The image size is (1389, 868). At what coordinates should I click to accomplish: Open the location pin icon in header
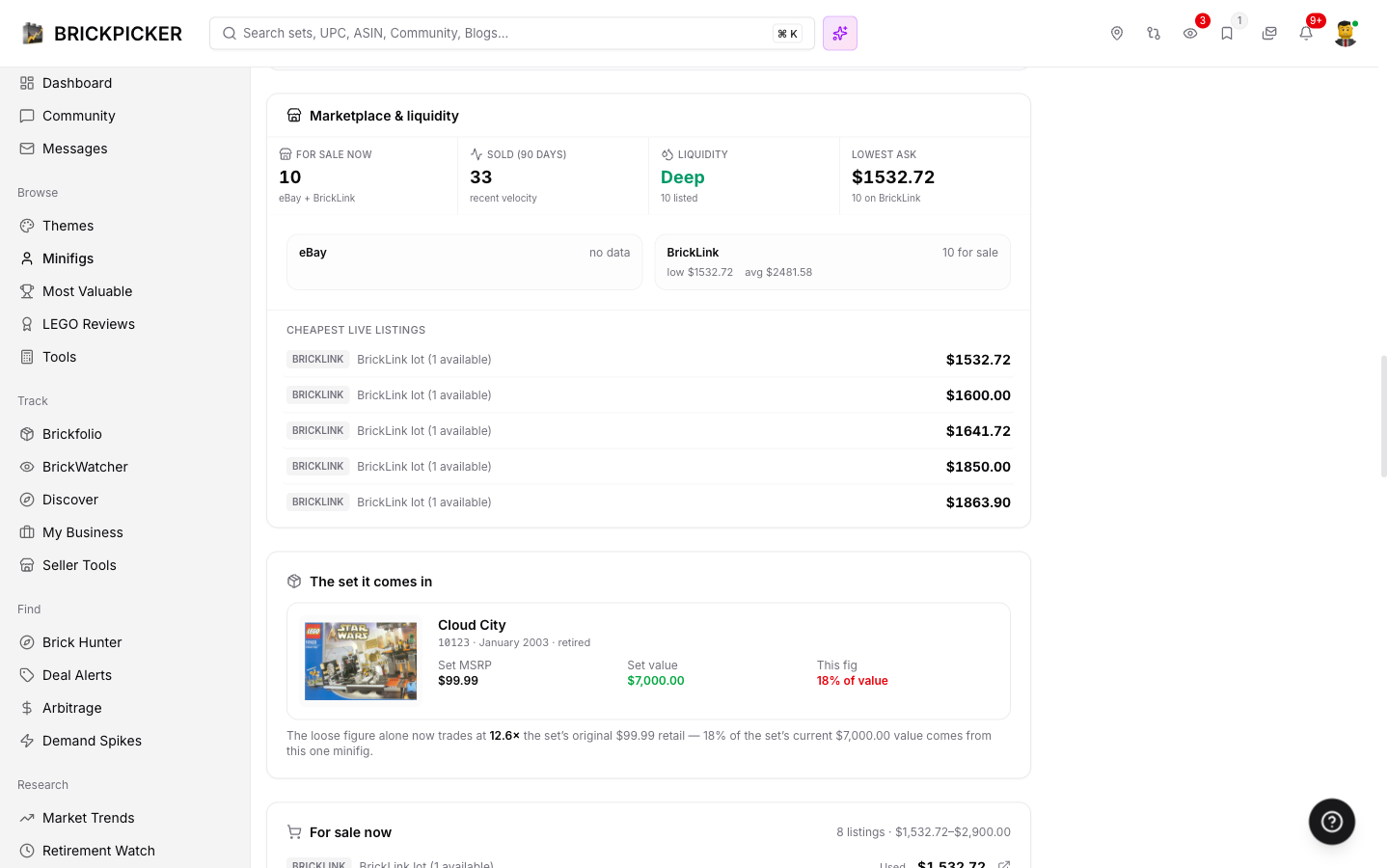(x=1117, y=34)
